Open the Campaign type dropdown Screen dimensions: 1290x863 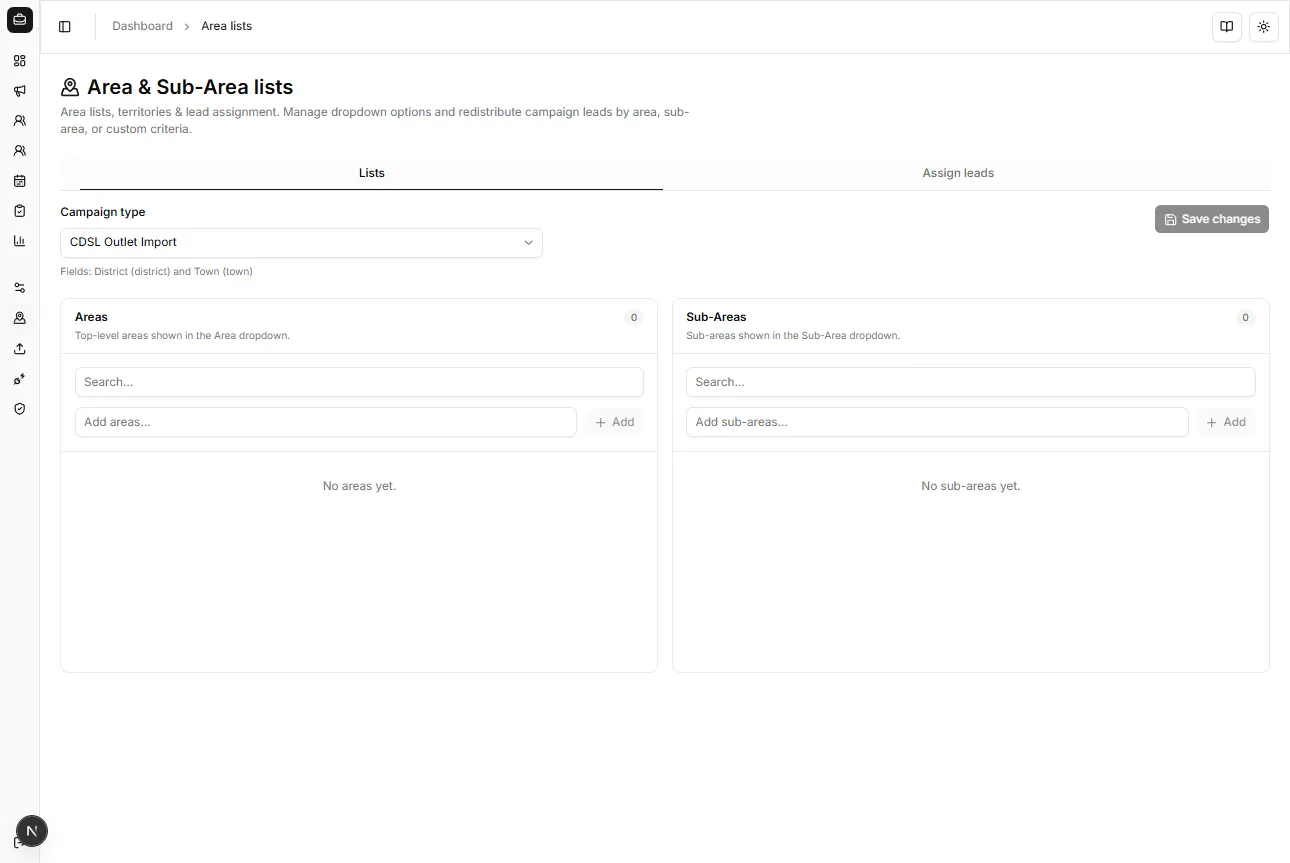tap(301, 243)
